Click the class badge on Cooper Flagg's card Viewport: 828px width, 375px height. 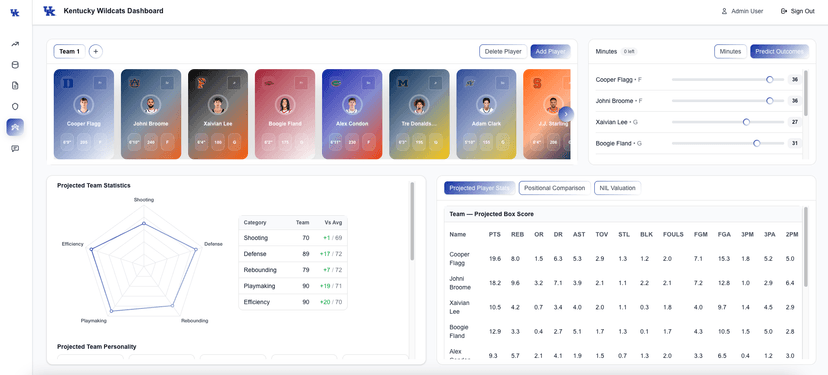100,83
